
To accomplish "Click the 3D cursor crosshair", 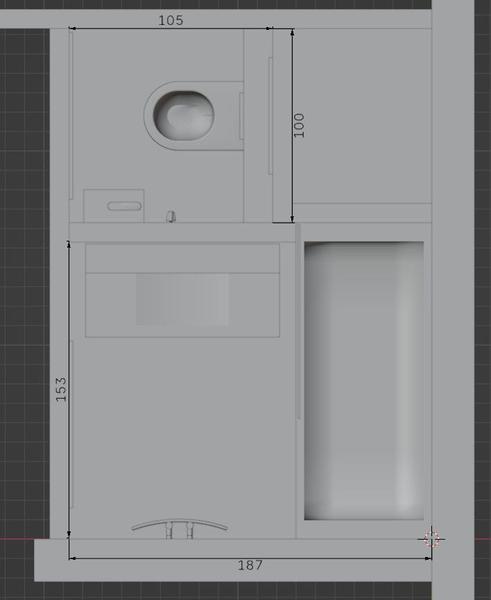I will pos(431,540).
